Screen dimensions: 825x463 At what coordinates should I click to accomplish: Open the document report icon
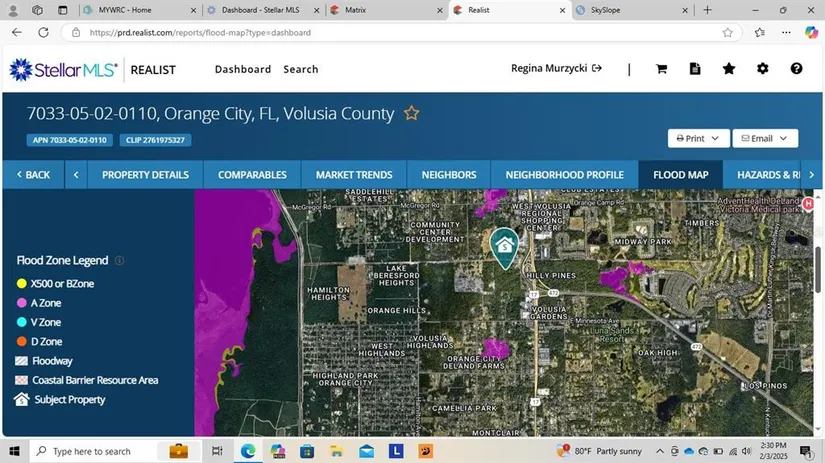[x=695, y=69]
